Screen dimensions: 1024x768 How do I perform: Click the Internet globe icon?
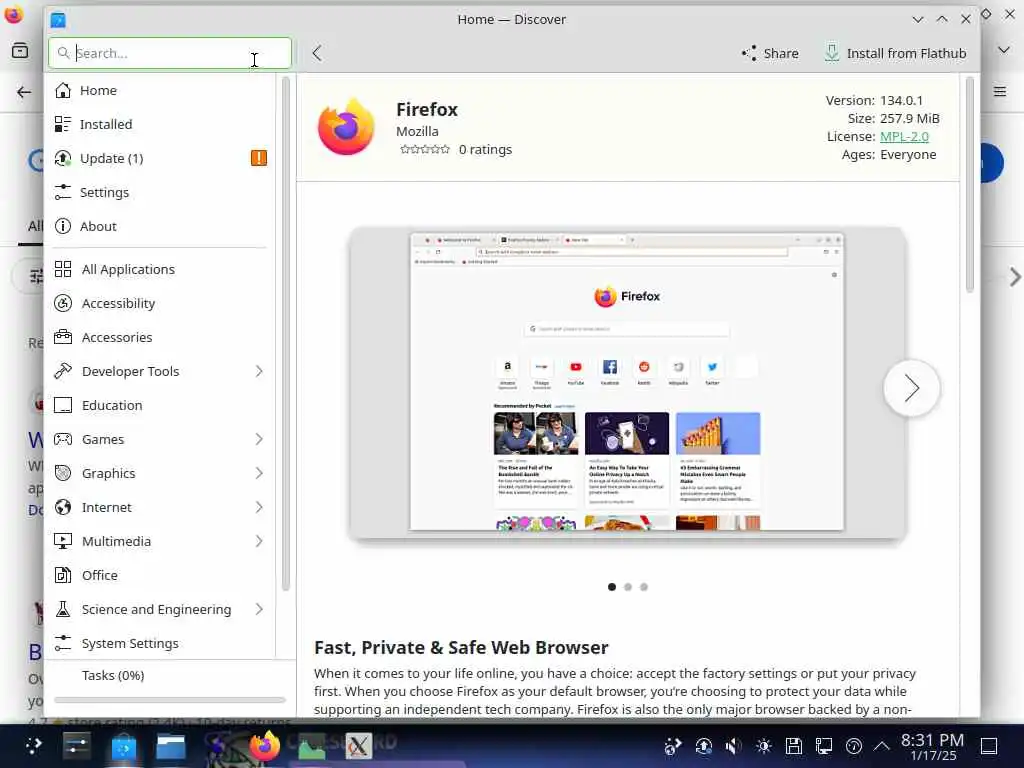63,507
